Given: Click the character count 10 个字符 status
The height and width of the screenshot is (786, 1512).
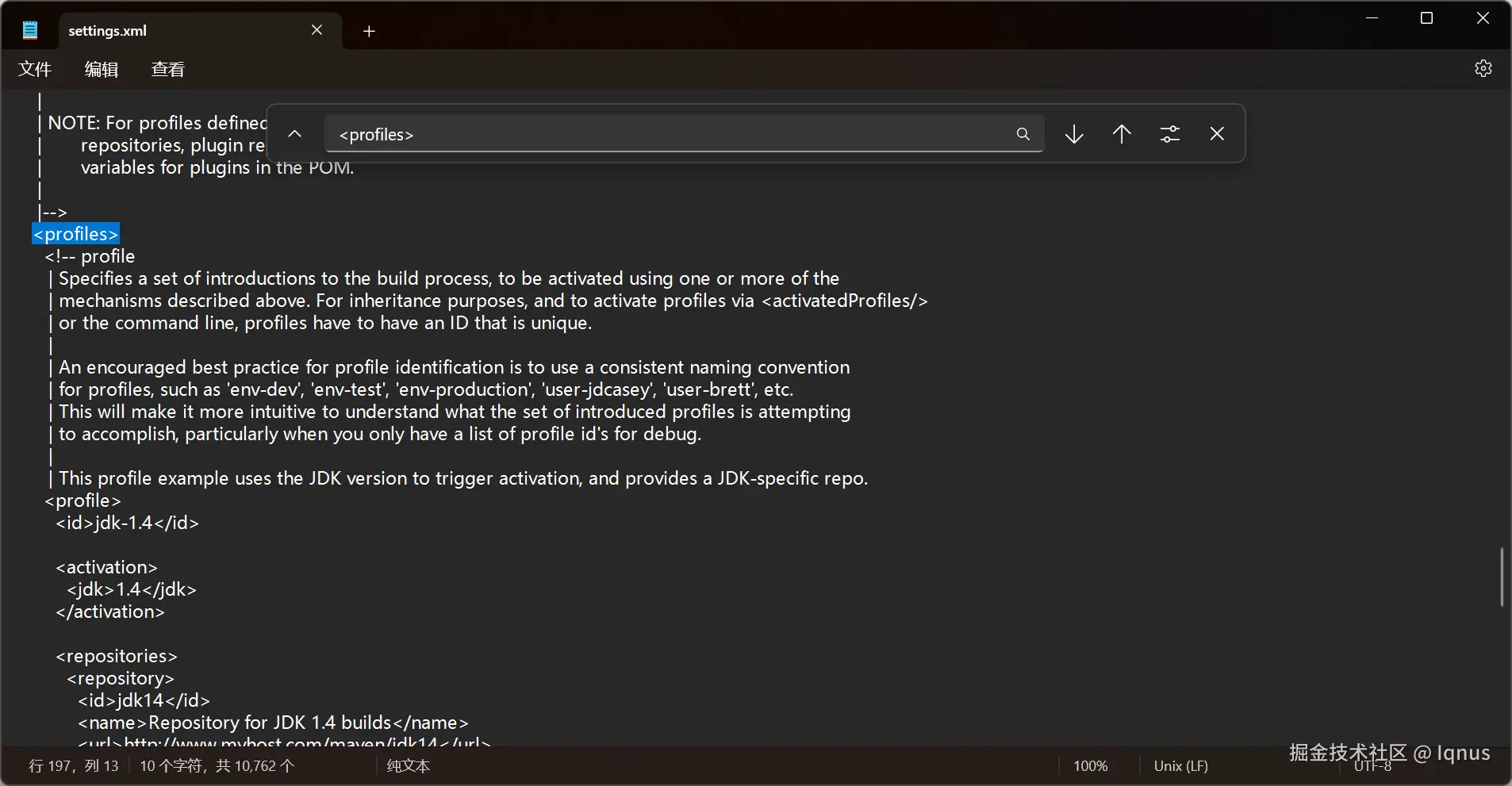Looking at the screenshot, I should click(217, 766).
